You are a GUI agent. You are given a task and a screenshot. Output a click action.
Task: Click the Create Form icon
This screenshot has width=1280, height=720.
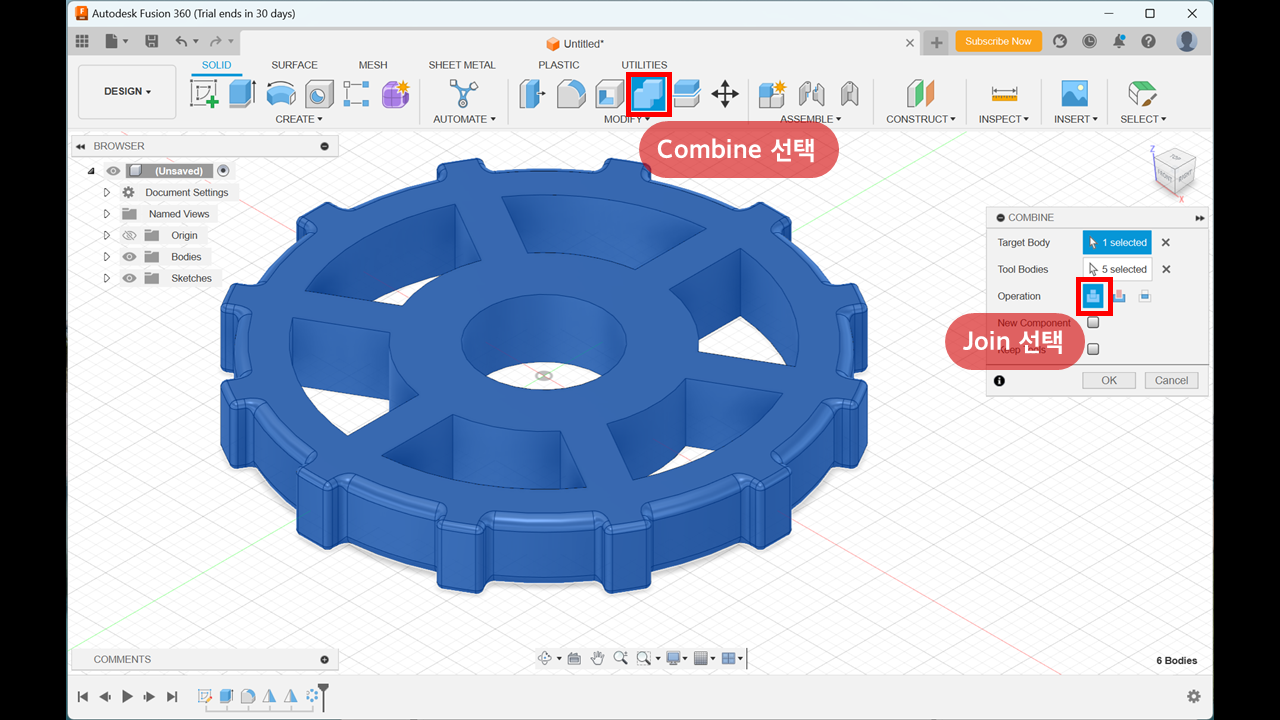pyautogui.click(x=395, y=94)
